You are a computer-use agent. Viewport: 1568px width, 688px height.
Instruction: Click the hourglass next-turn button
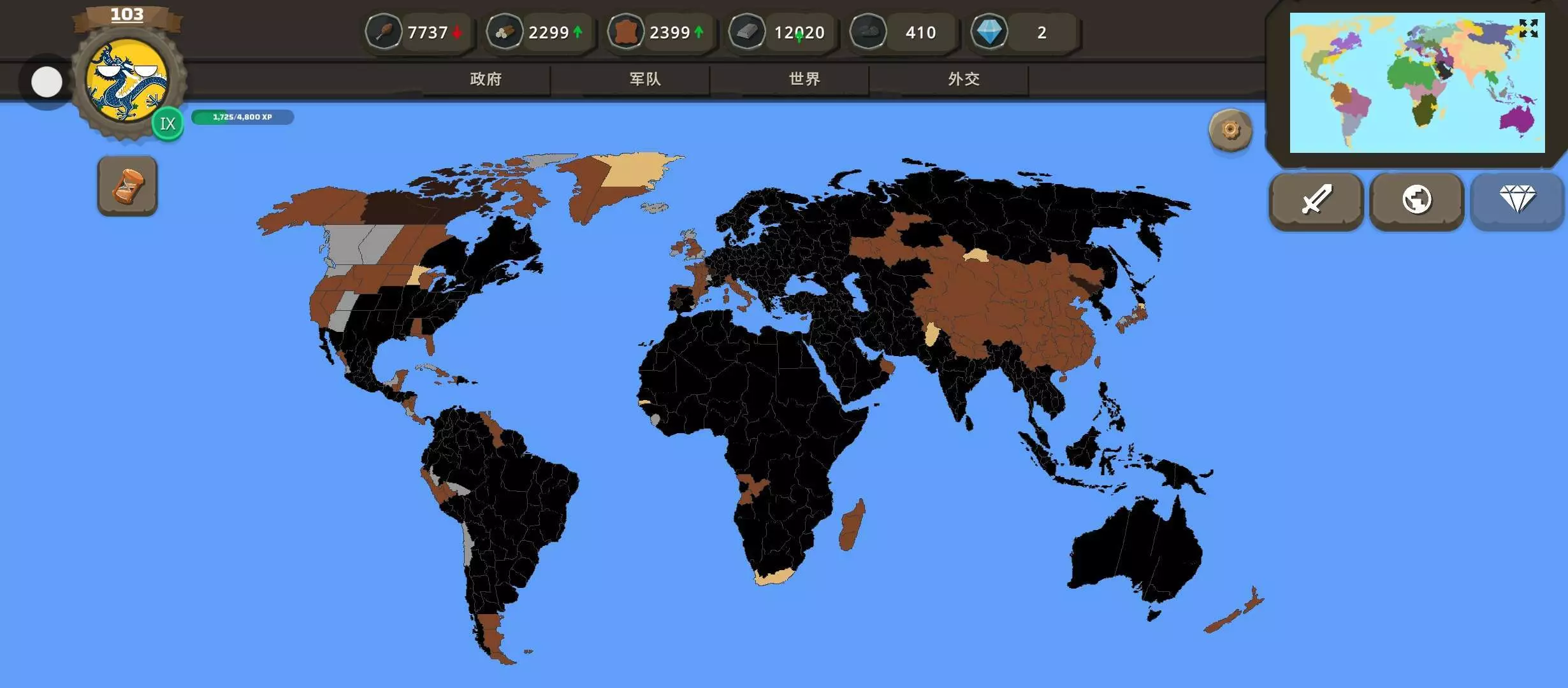pyautogui.click(x=127, y=185)
